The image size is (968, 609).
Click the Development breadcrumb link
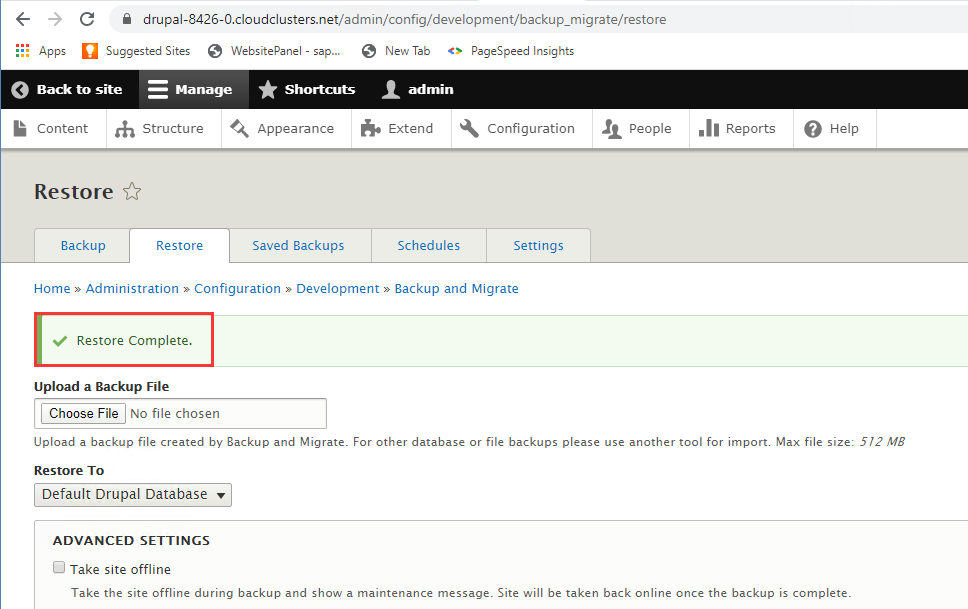[338, 289]
